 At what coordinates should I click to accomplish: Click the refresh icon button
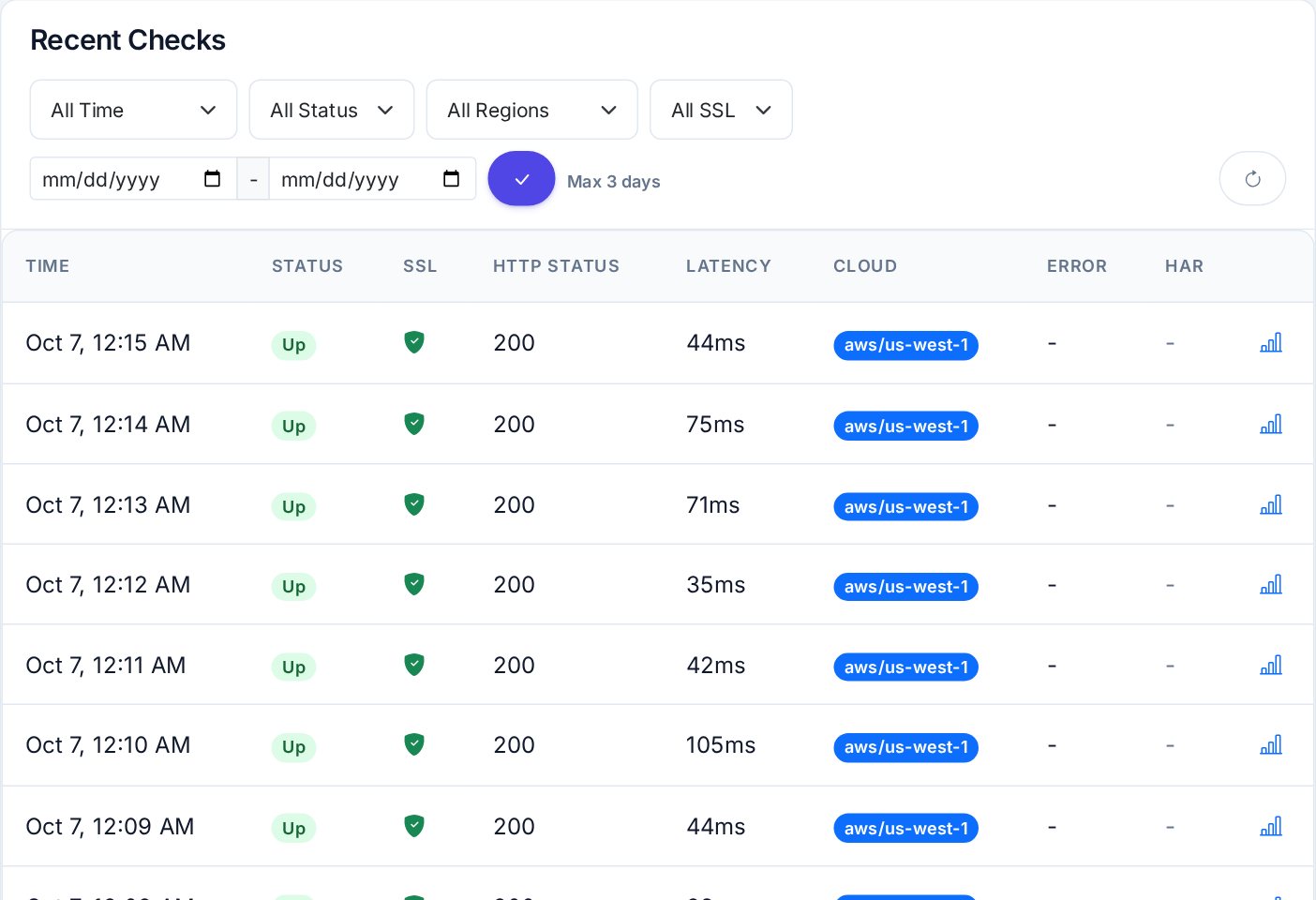(x=1252, y=179)
